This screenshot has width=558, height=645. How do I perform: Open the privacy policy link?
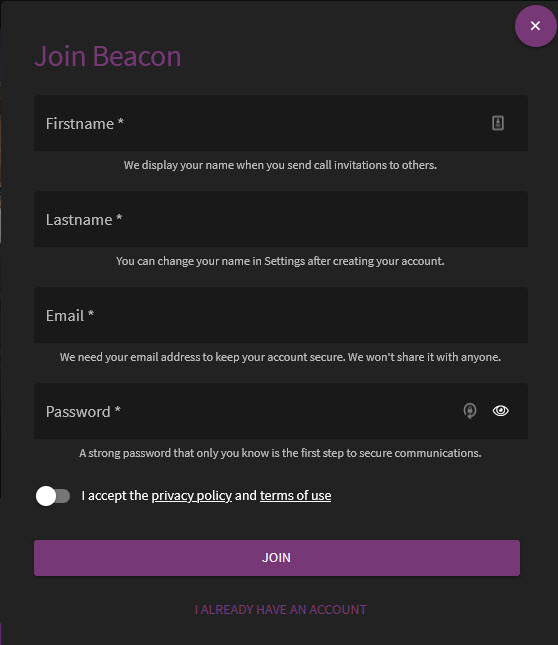[192, 496]
